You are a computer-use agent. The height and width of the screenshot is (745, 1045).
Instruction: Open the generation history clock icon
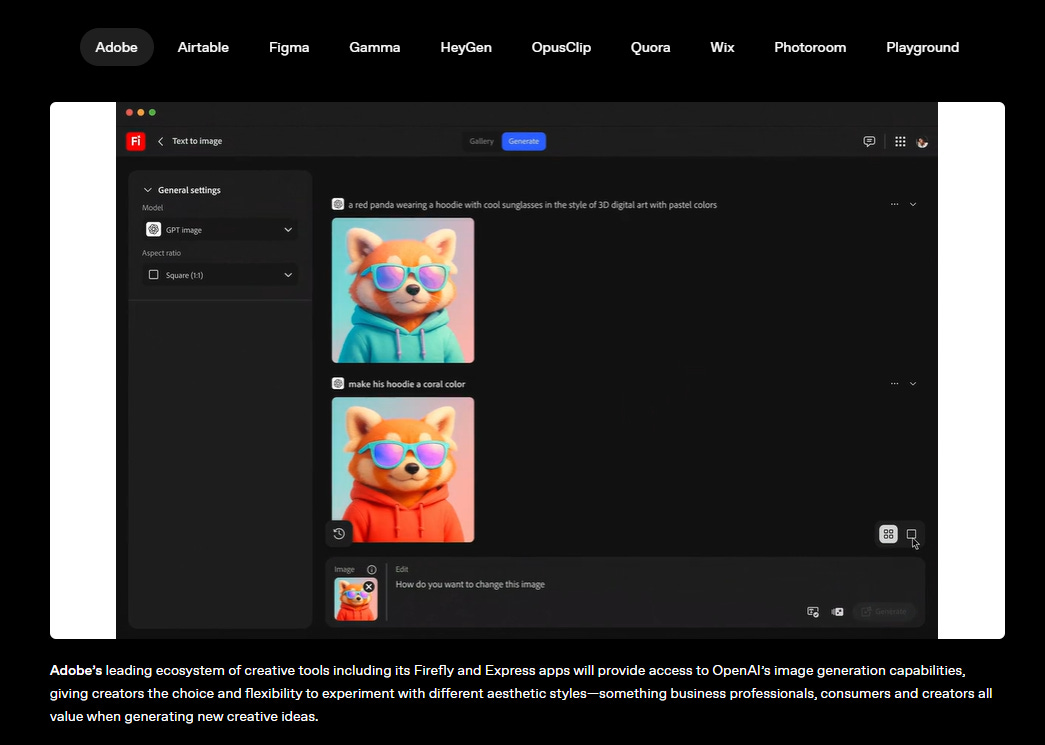pos(339,533)
